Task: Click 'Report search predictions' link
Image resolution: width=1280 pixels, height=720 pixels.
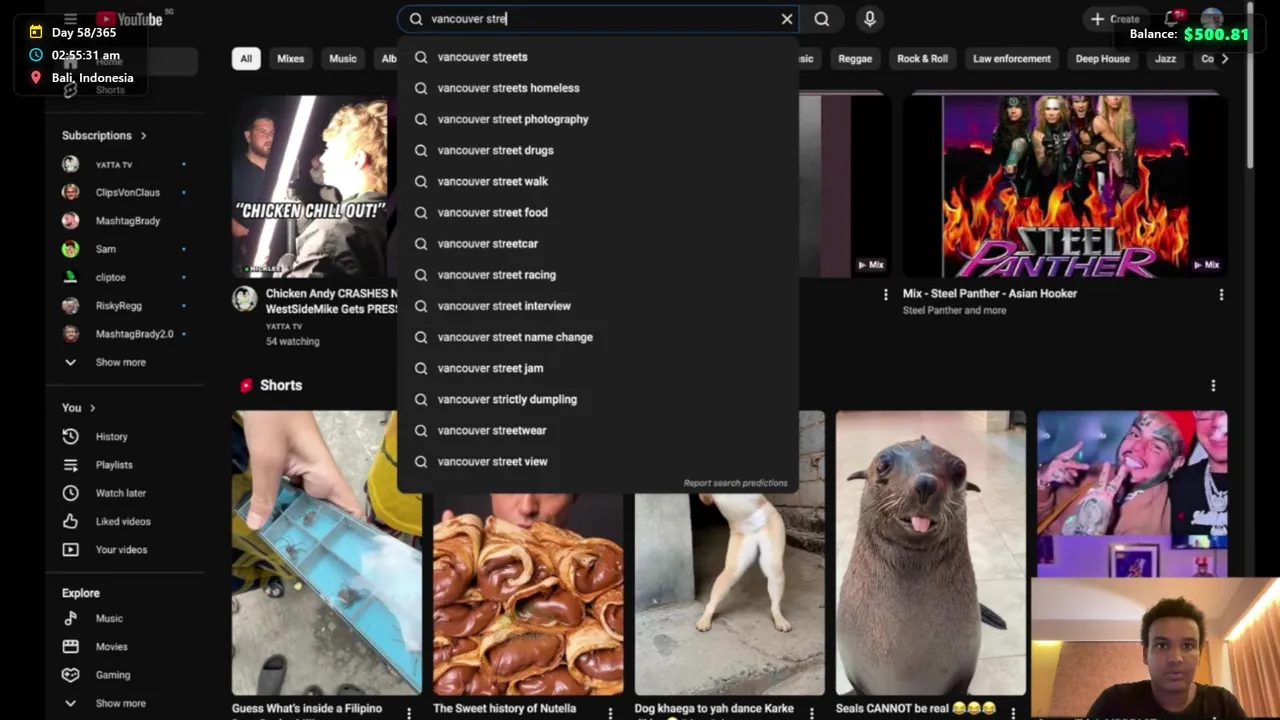Action: tap(735, 483)
